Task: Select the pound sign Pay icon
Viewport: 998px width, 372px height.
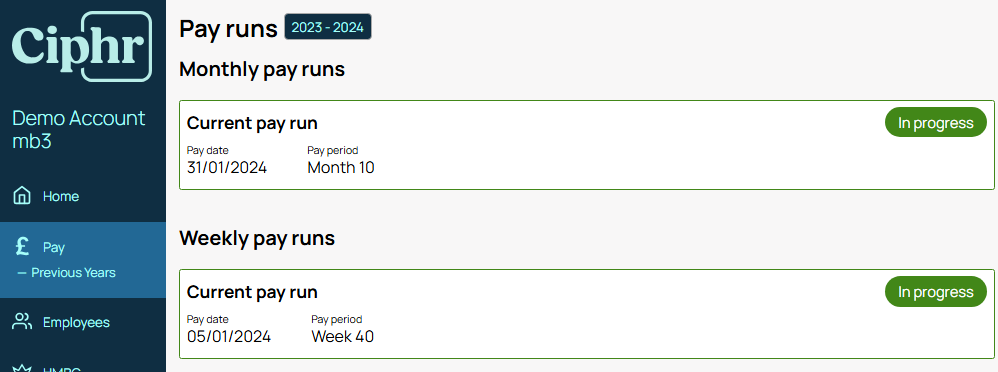Action: tap(22, 247)
